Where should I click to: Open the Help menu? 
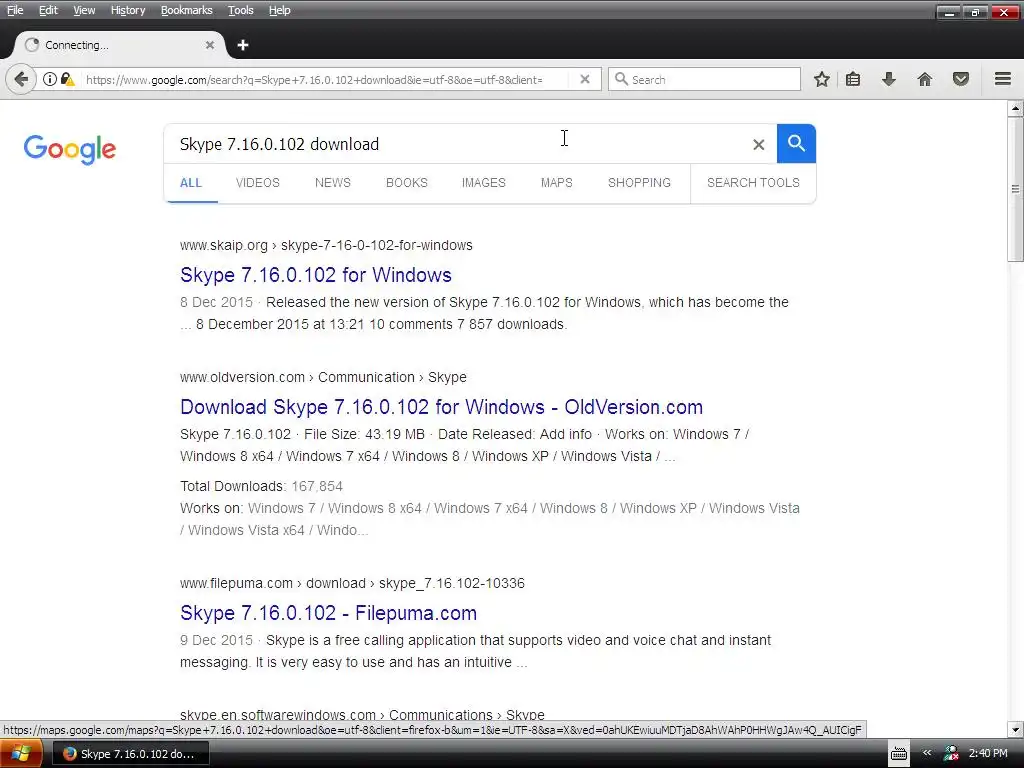(280, 10)
